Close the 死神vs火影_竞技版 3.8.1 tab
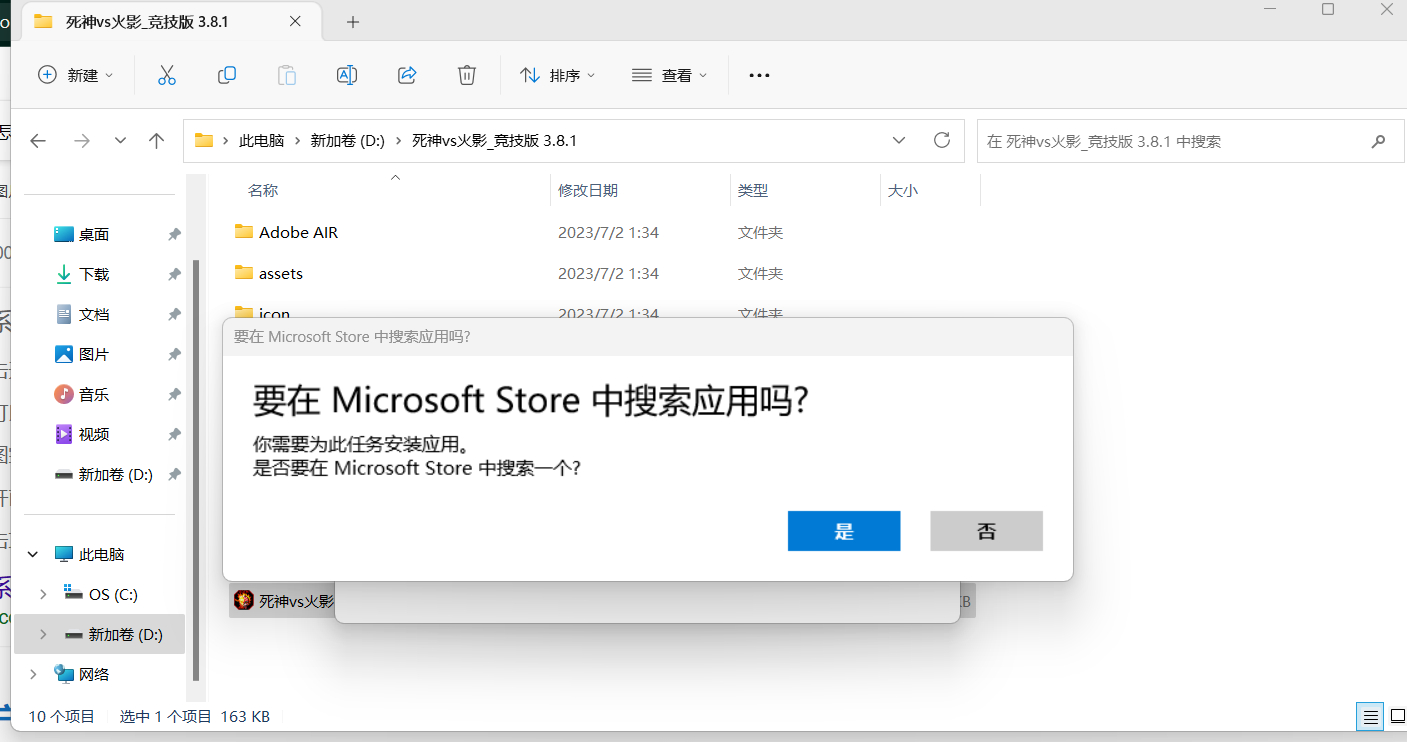Screen dimensions: 1407x742 pyautogui.click(x=295, y=21)
